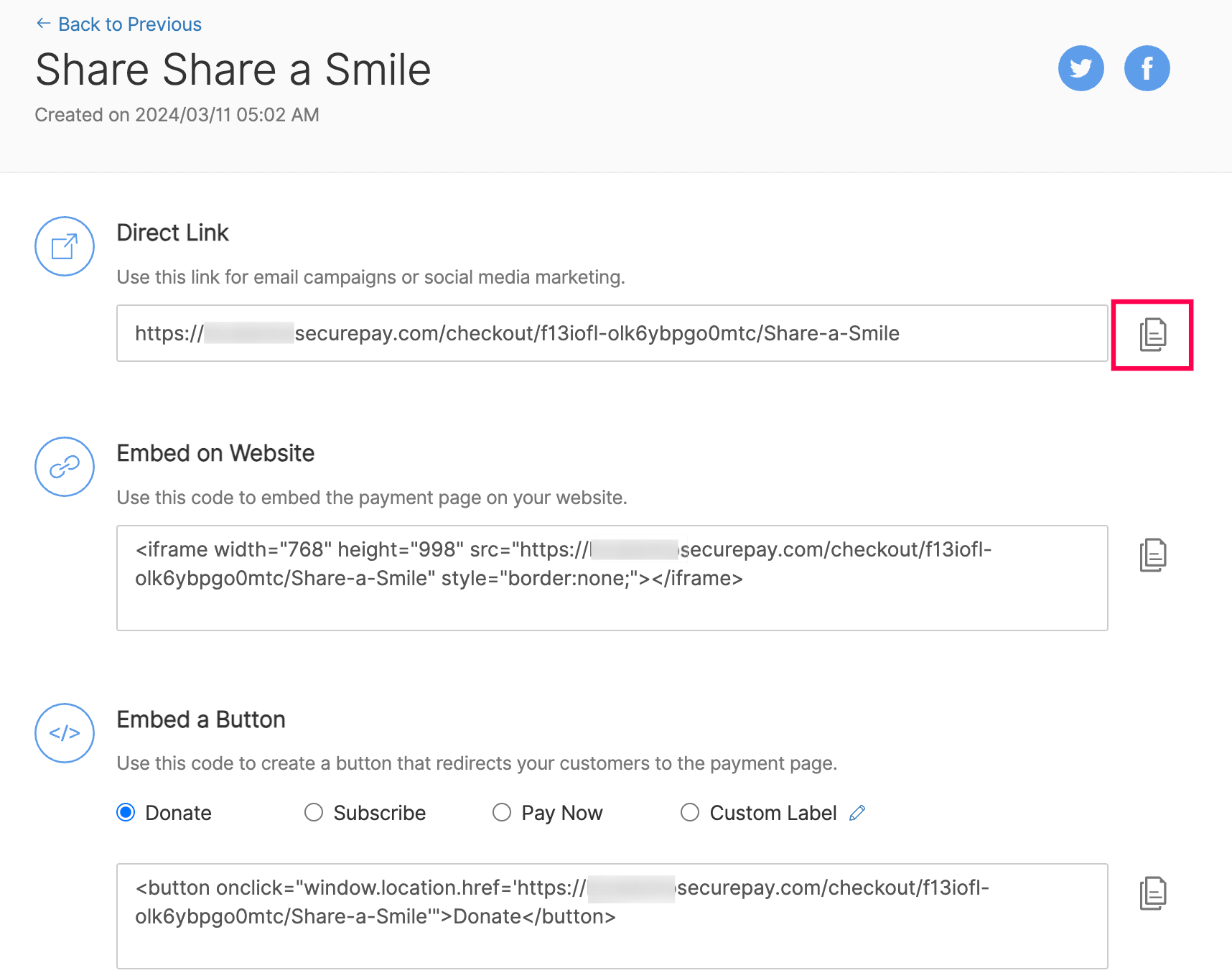
Task: Switch to the Pay Now label option
Action: [501, 812]
